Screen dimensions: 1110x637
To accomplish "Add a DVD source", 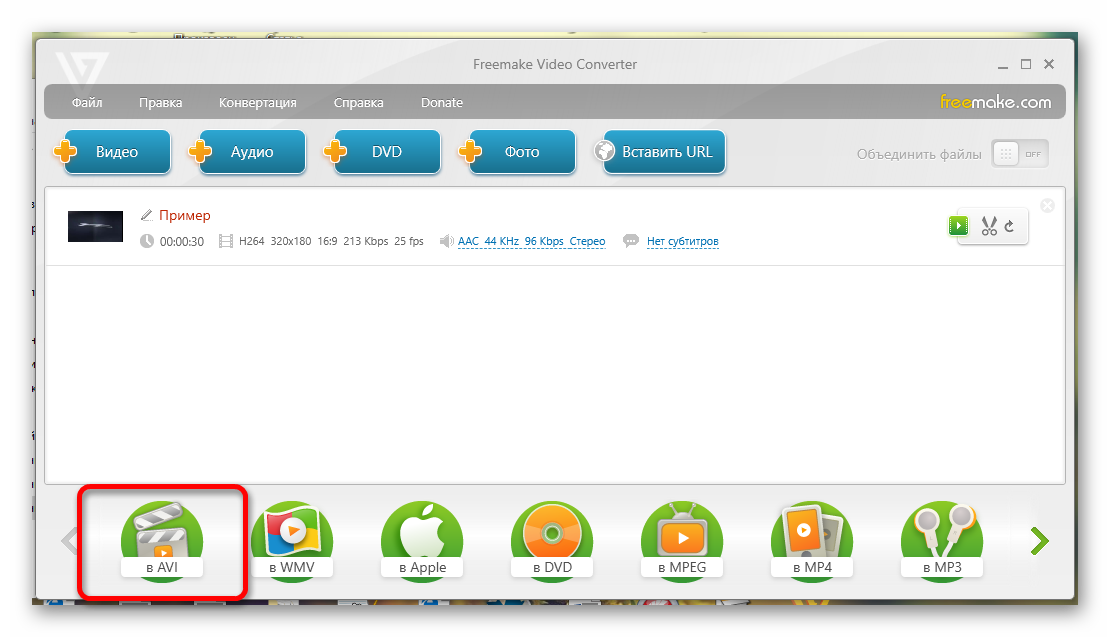I will (383, 152).
